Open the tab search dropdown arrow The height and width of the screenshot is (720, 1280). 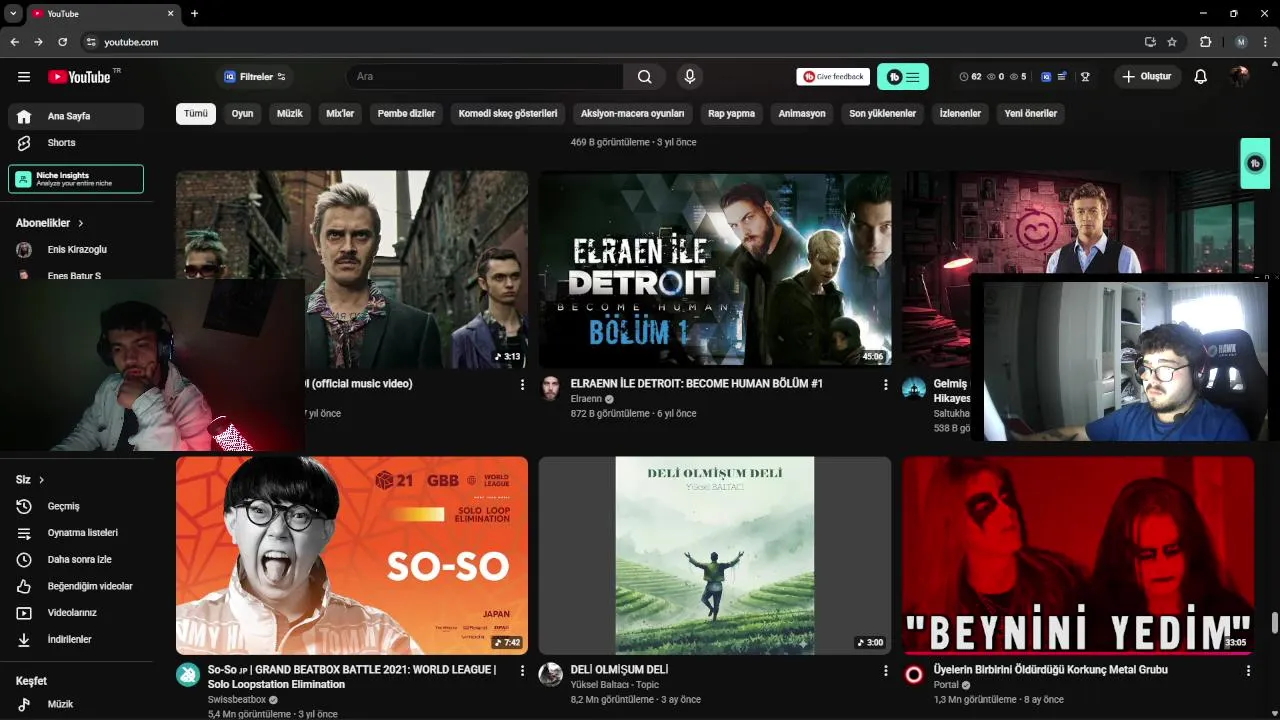[14, 13]
